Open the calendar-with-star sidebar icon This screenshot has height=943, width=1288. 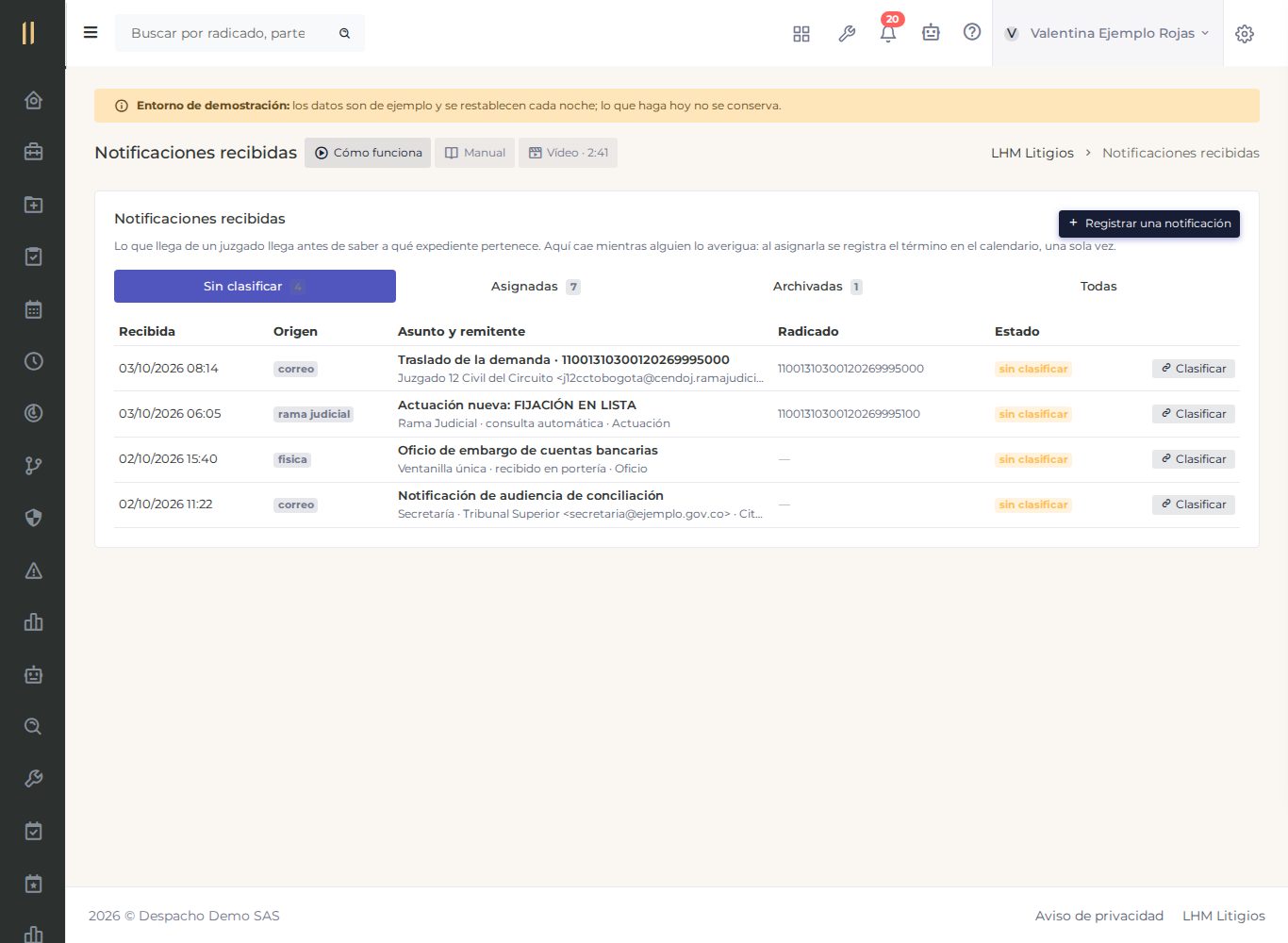point(33,884)
